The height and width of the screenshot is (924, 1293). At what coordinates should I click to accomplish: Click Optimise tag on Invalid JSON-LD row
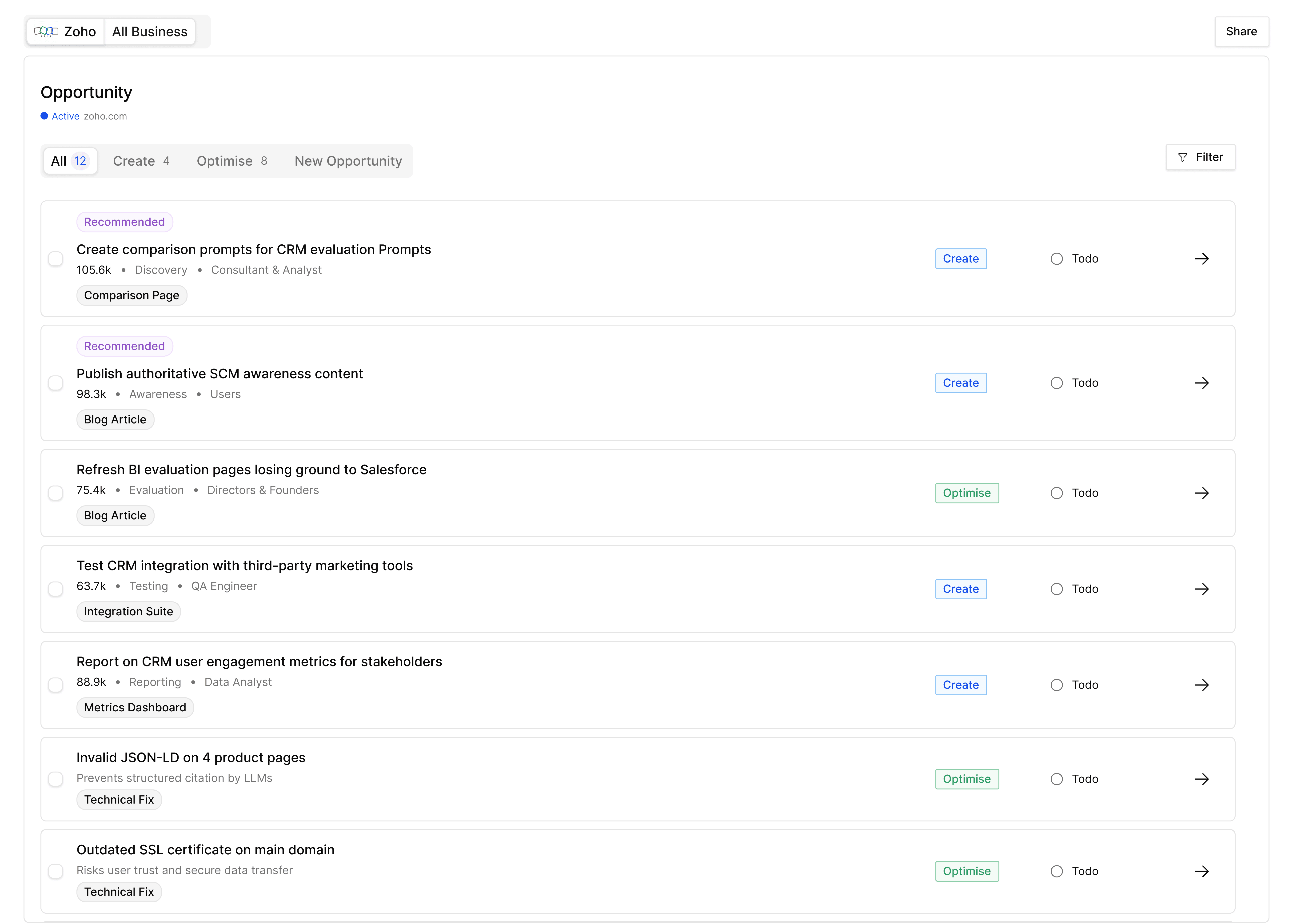tap(967, 779)
